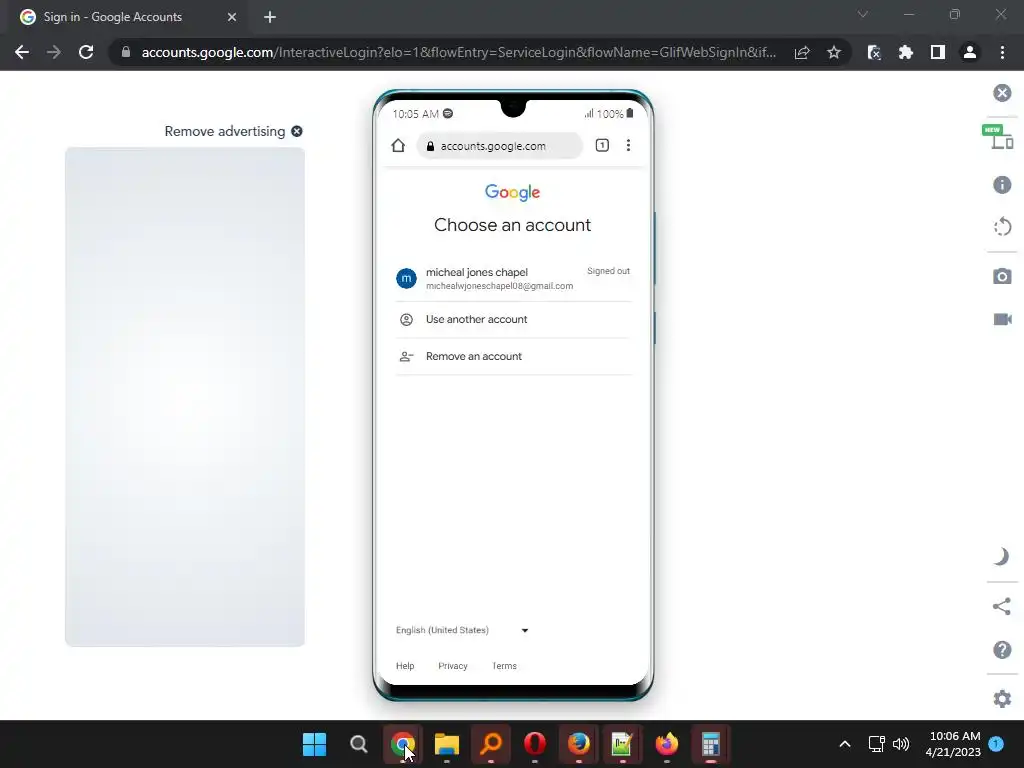Select Remove an account
This screenshot has height=768, width=1024.
[x=513, y=357]
